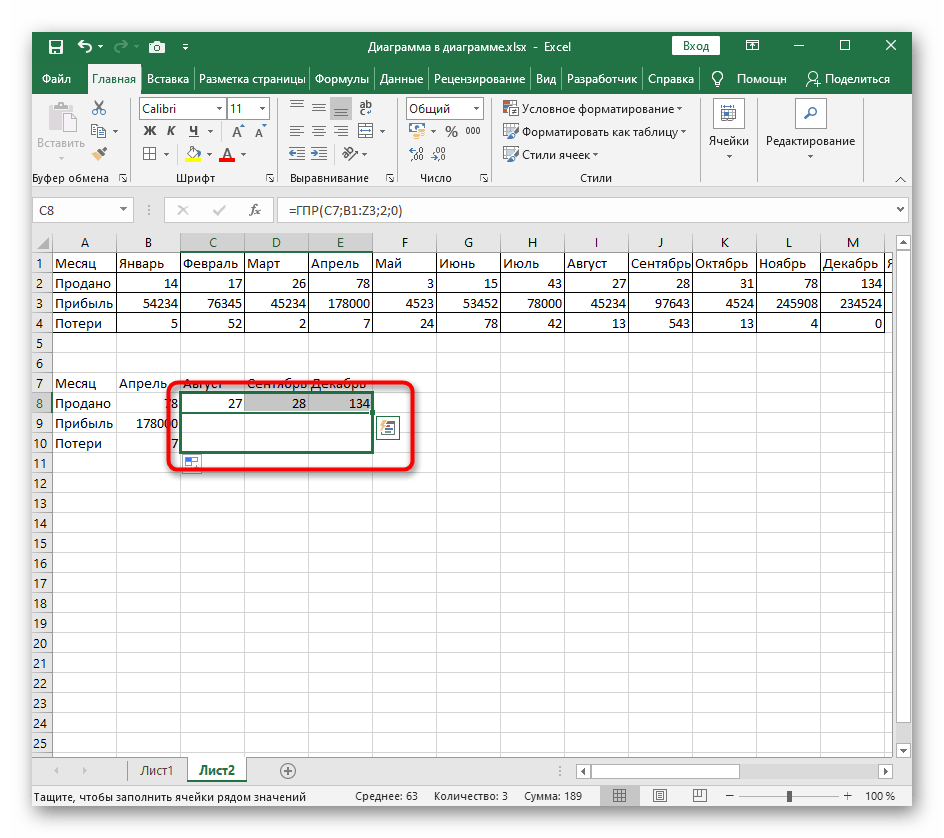
Task: Open the Формулы ribbon tab
Action: pos(341,79)
